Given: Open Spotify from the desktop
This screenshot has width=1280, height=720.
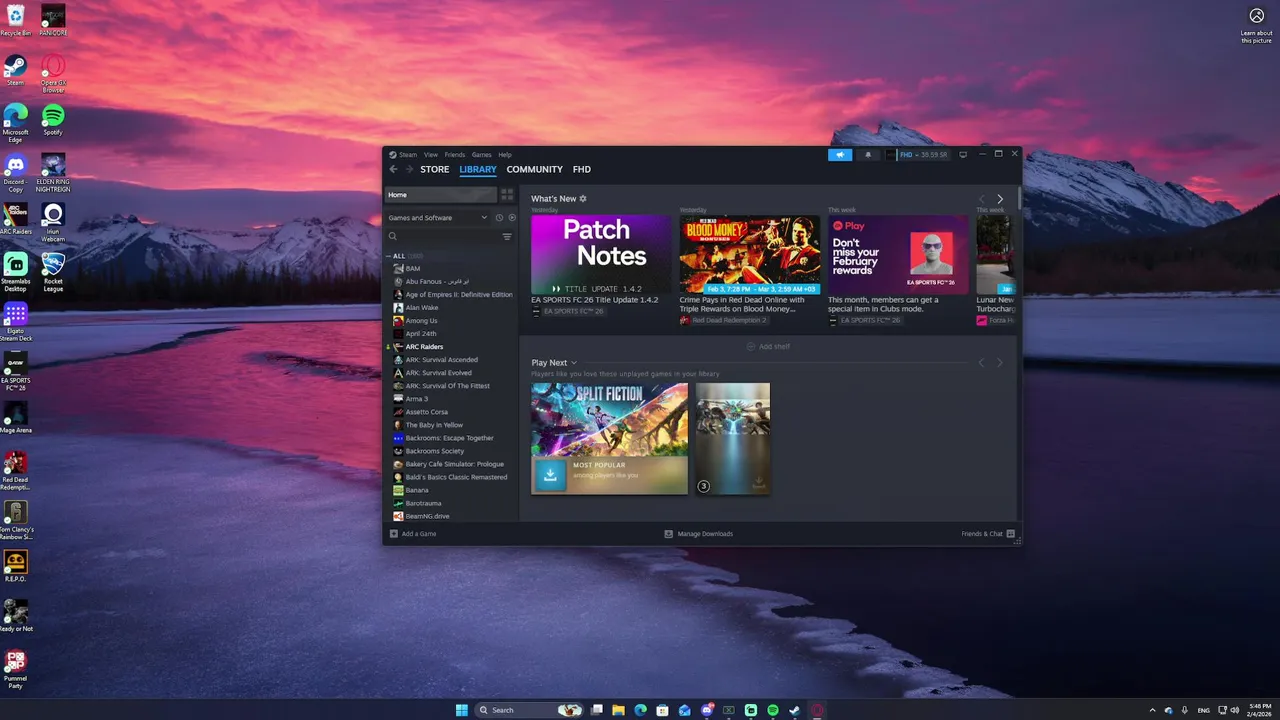Looking at the screenshot, I should pyautogui.click(x=53, y=120).
